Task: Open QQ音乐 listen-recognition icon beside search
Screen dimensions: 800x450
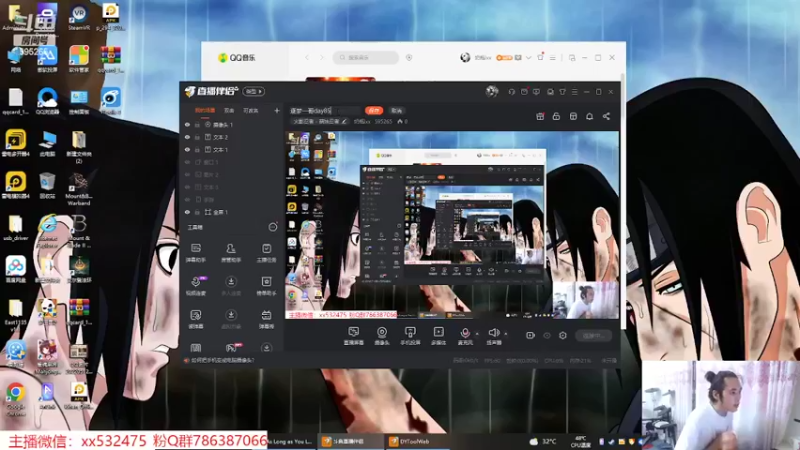Action: (409, 58)
